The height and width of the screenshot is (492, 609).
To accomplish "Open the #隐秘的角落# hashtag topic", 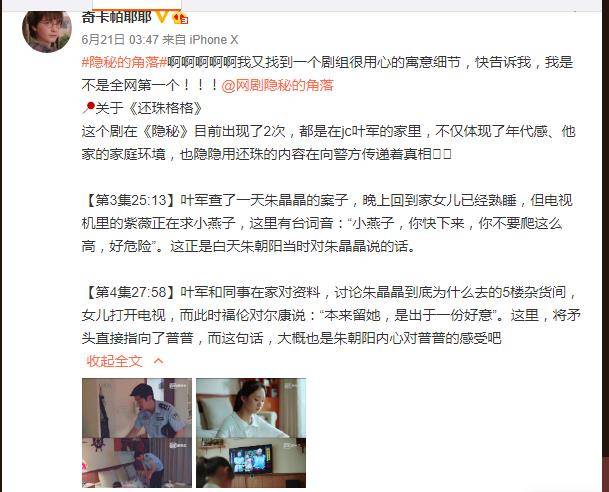I will 124,63.
